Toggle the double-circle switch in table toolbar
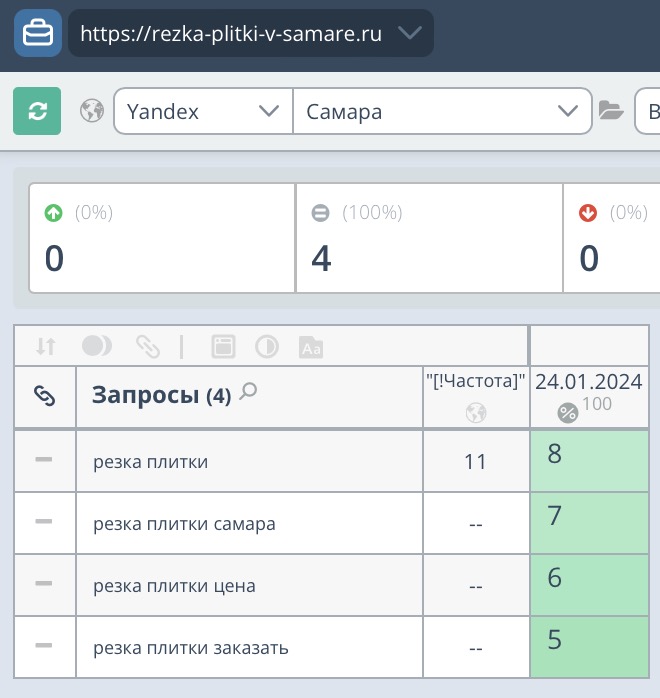The width and height of the screenshot is (660, 698). click(x=96, y=346)
